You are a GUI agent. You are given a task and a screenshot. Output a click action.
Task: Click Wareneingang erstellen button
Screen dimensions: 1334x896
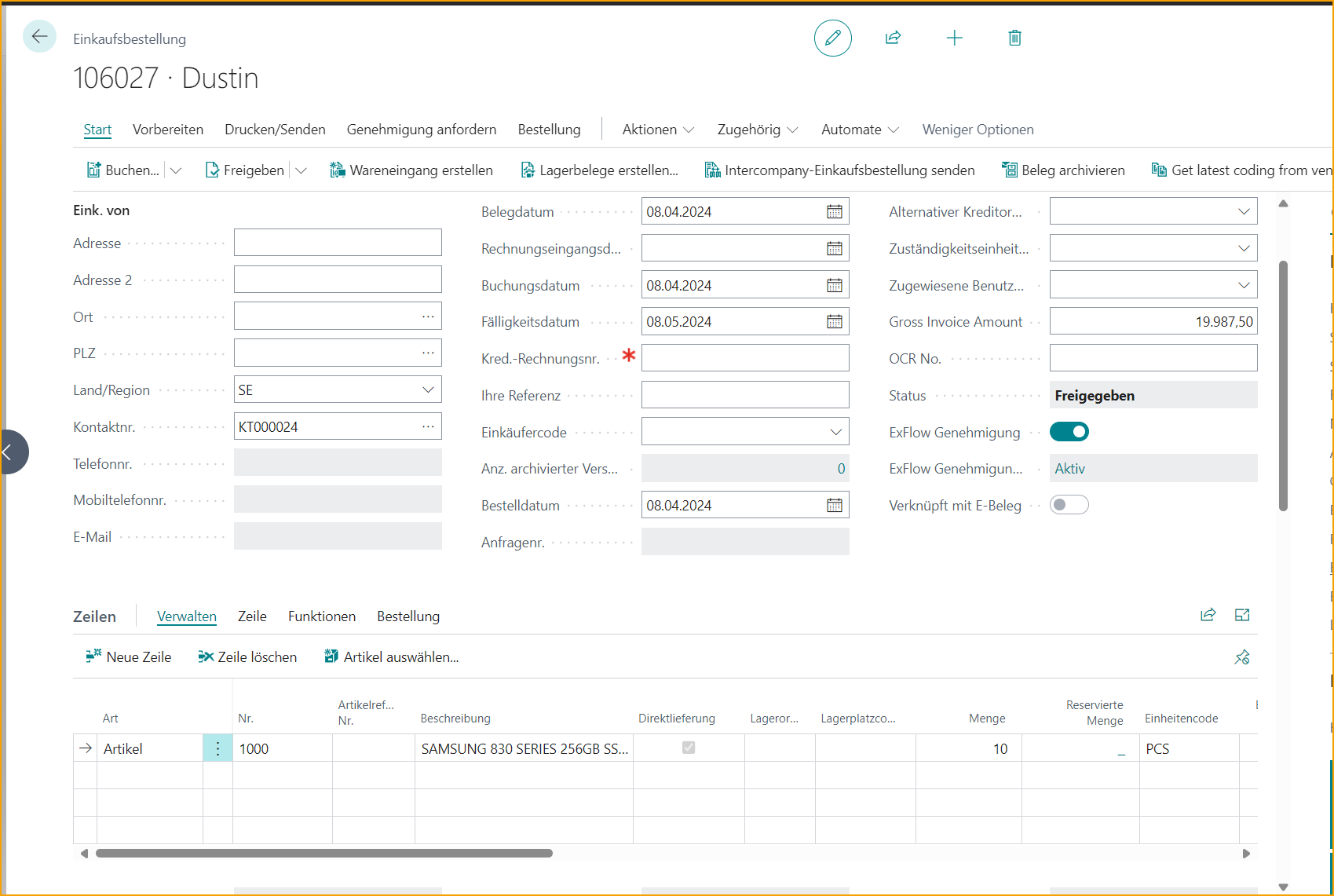click(411, 170)
